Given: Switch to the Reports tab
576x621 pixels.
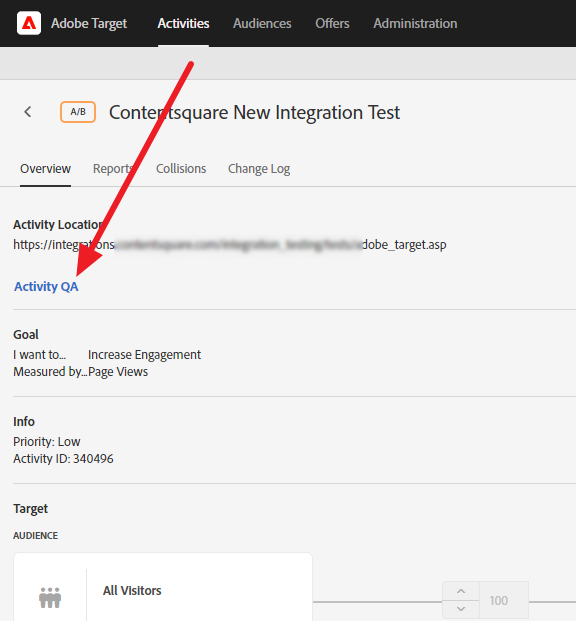Looking at the screenshot, I should tap(114, 169).
